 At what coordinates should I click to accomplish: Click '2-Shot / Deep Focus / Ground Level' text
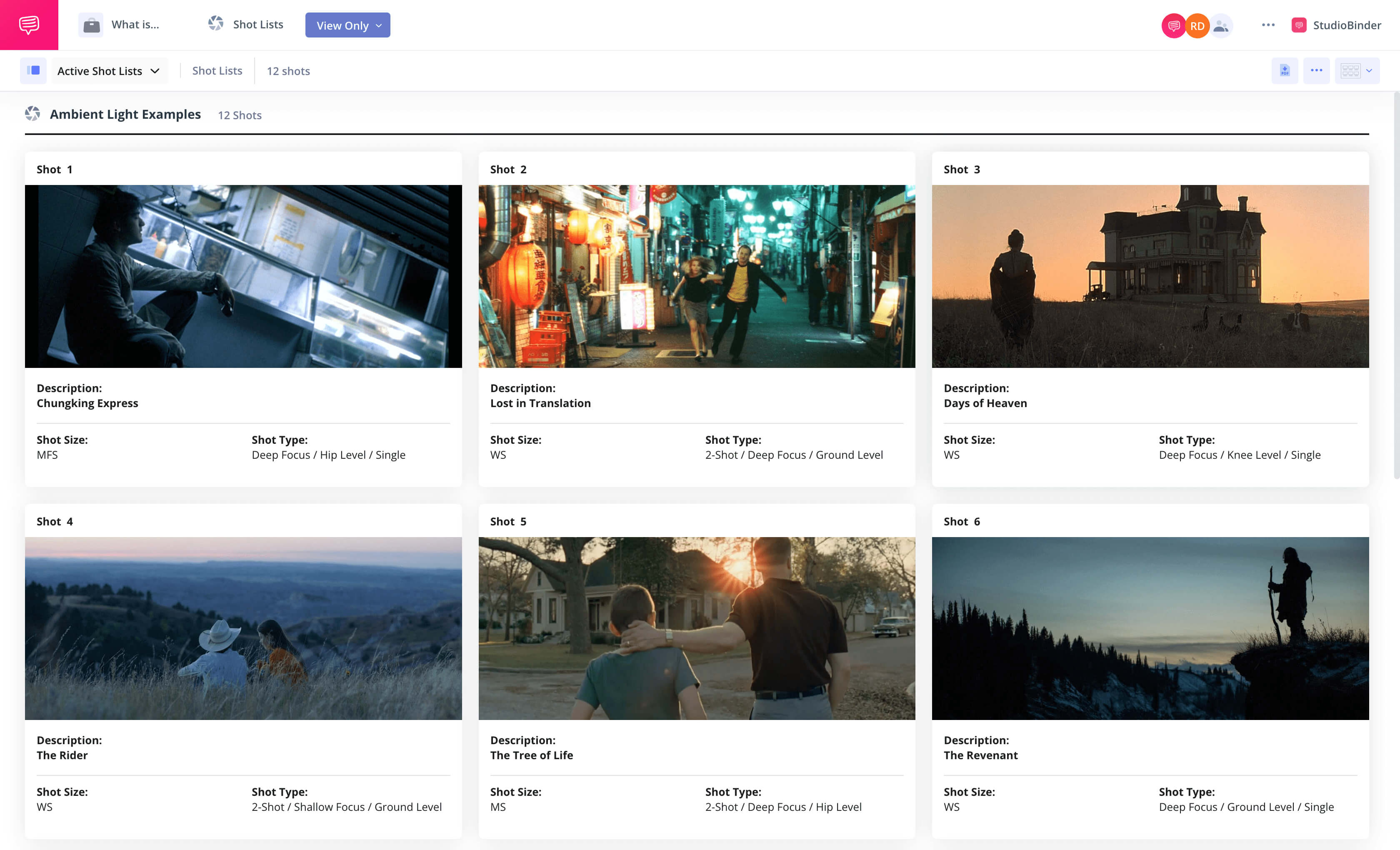pos(794,455)
